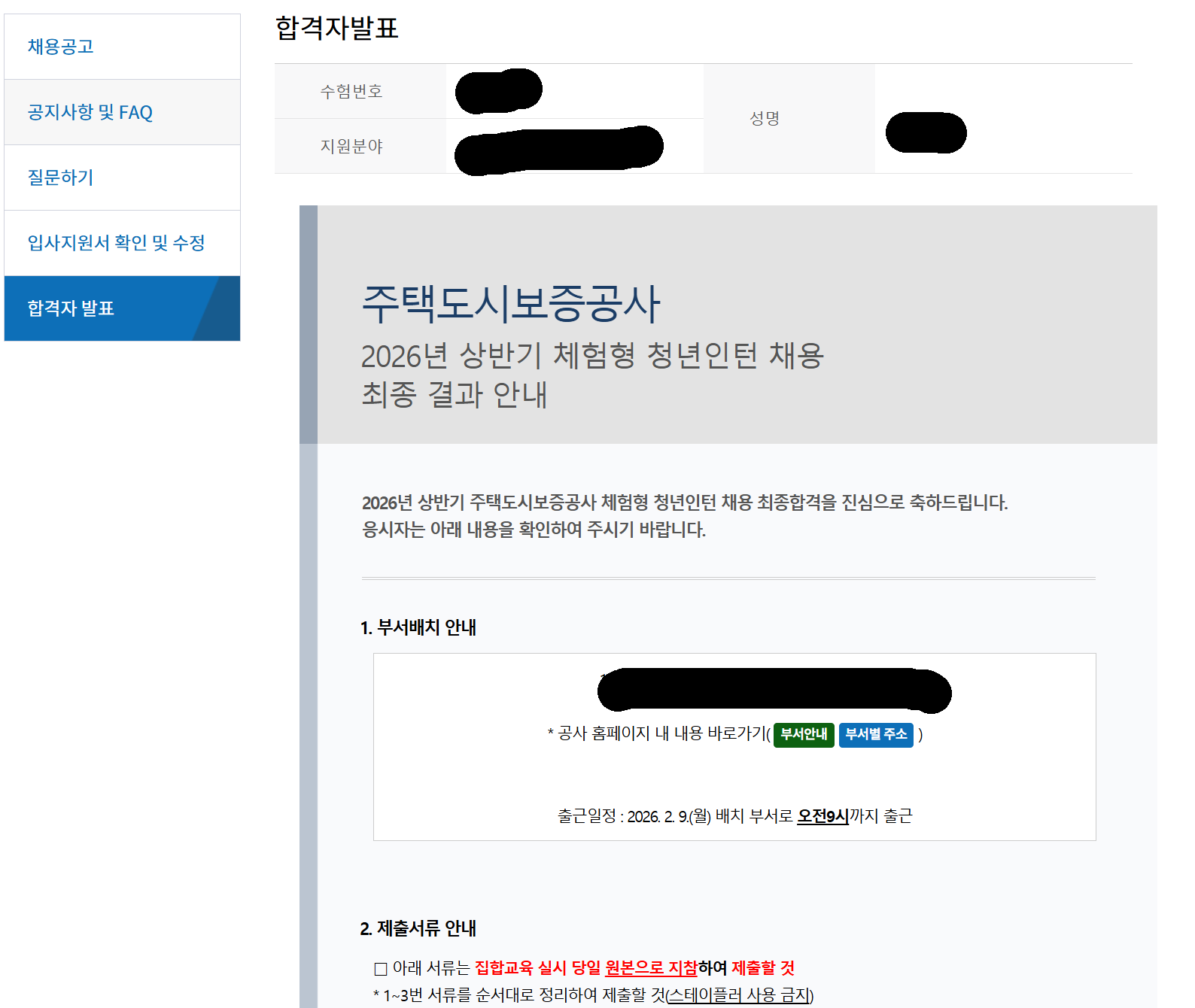The image size is (1195, 1008).
Task: Open 입사지원서 확인 및 수정 menu item
Action: pyautogui.click(x=116, y=243)
